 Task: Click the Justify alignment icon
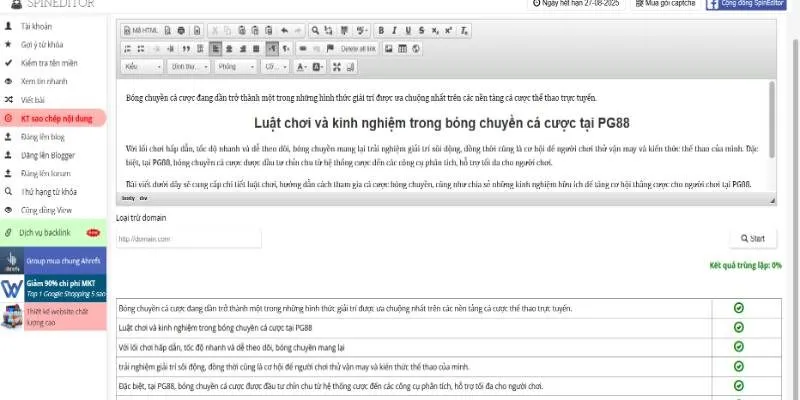point(256,49)
